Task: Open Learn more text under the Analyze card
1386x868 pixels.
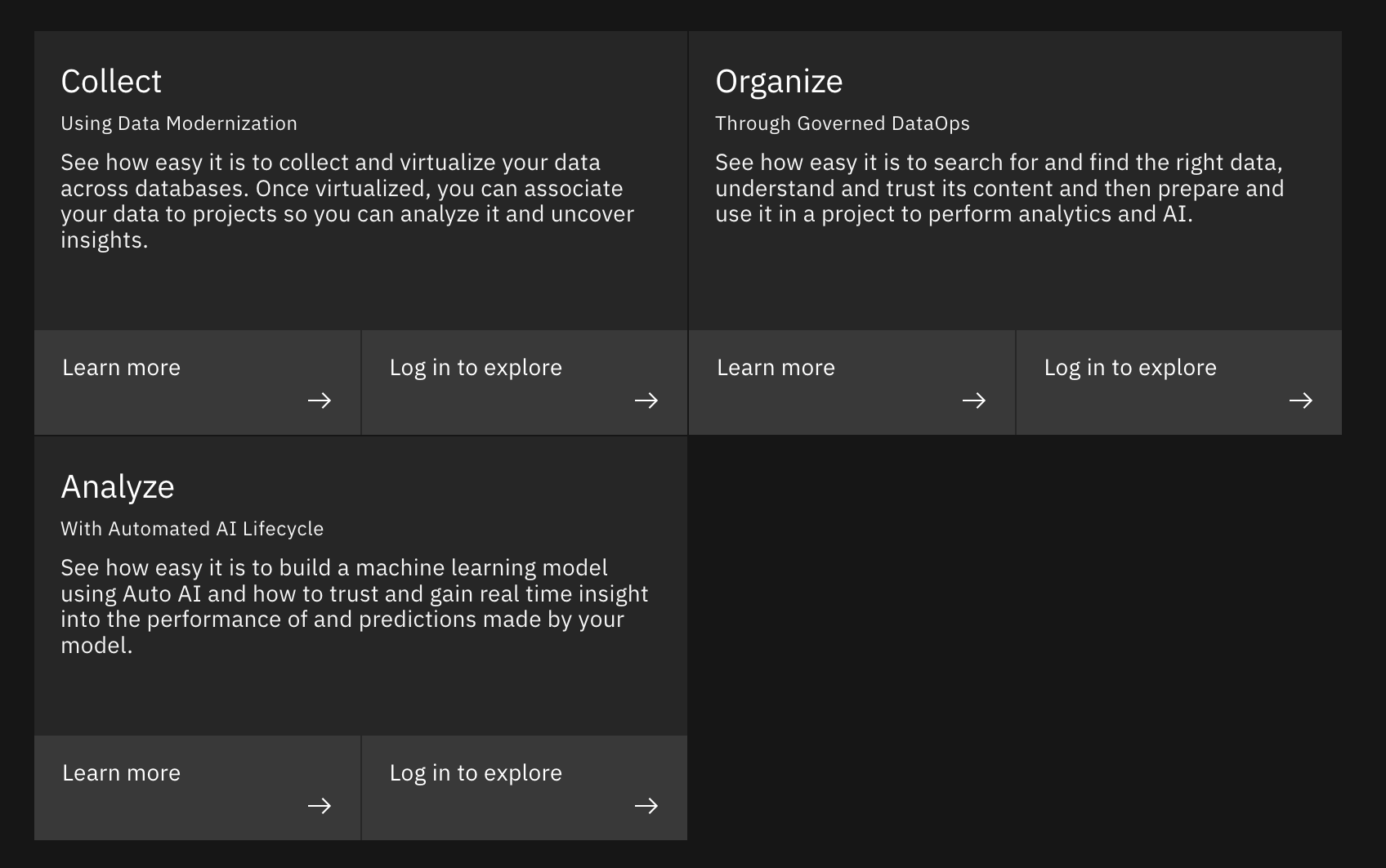Action: click(122, 773)
